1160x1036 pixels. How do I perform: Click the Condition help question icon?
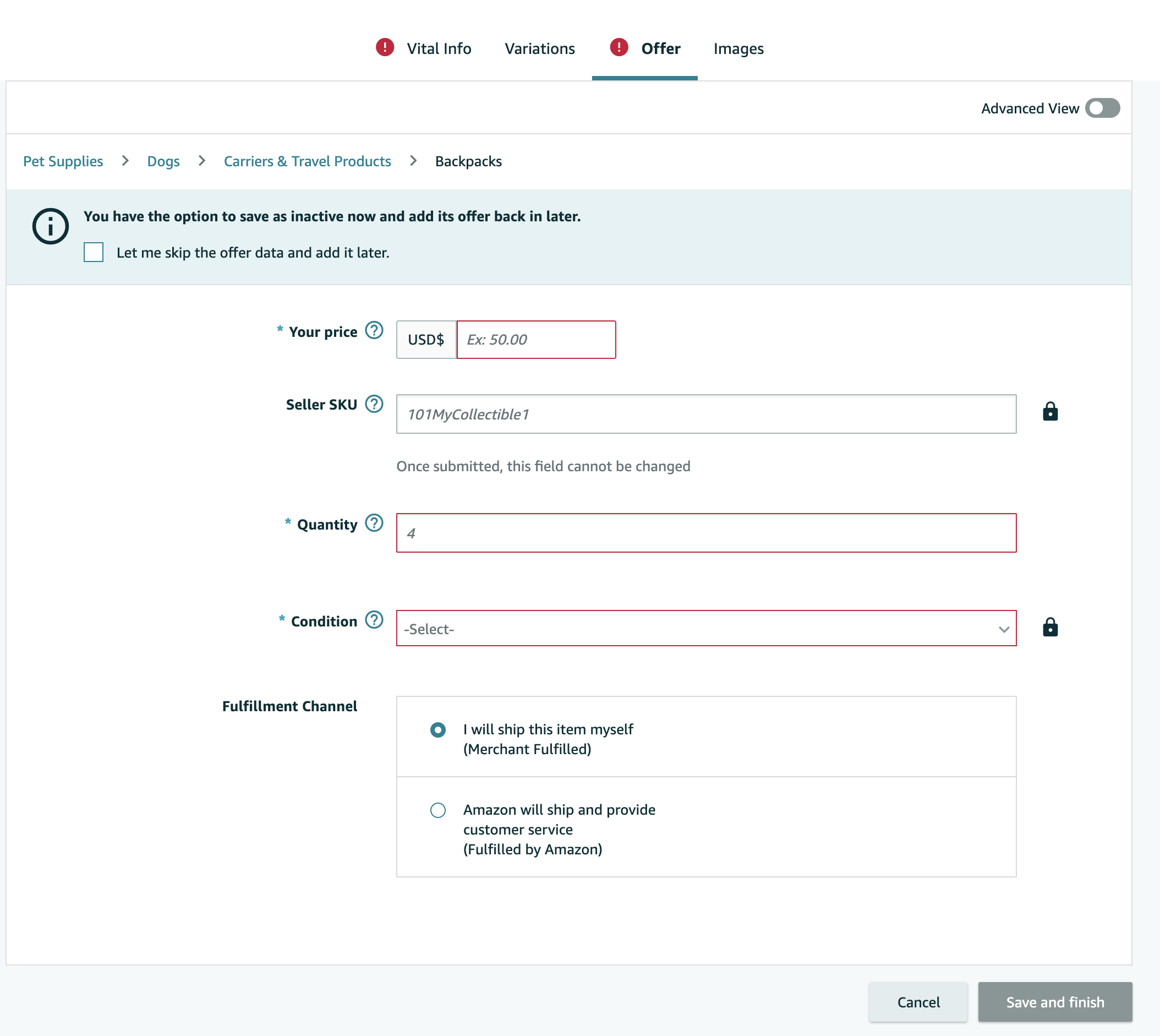click(374, 619)
